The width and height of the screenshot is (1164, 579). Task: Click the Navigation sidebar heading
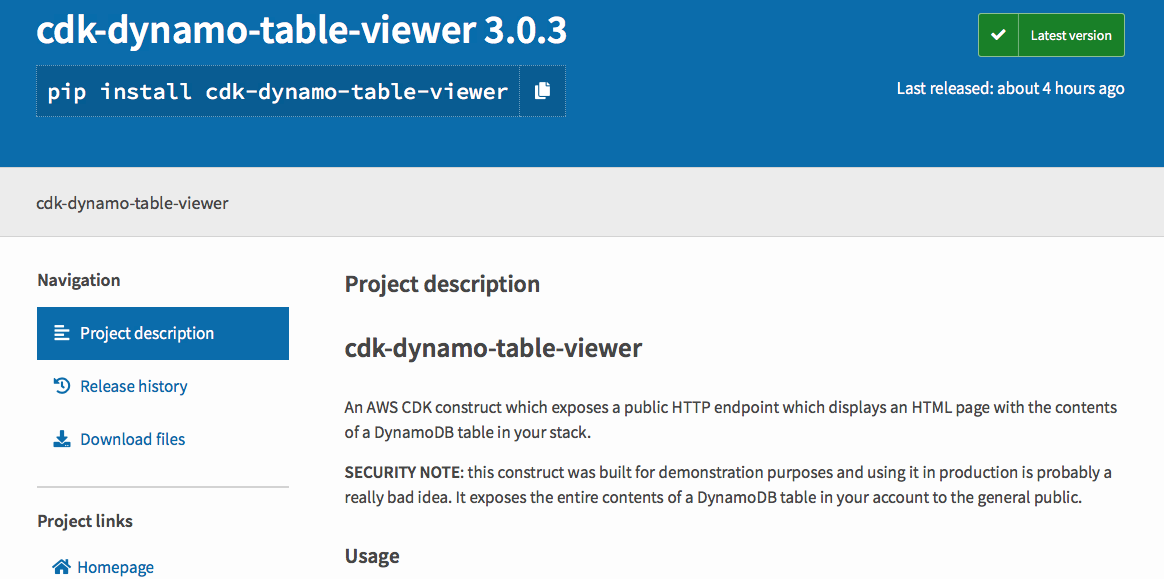[79, 281]
